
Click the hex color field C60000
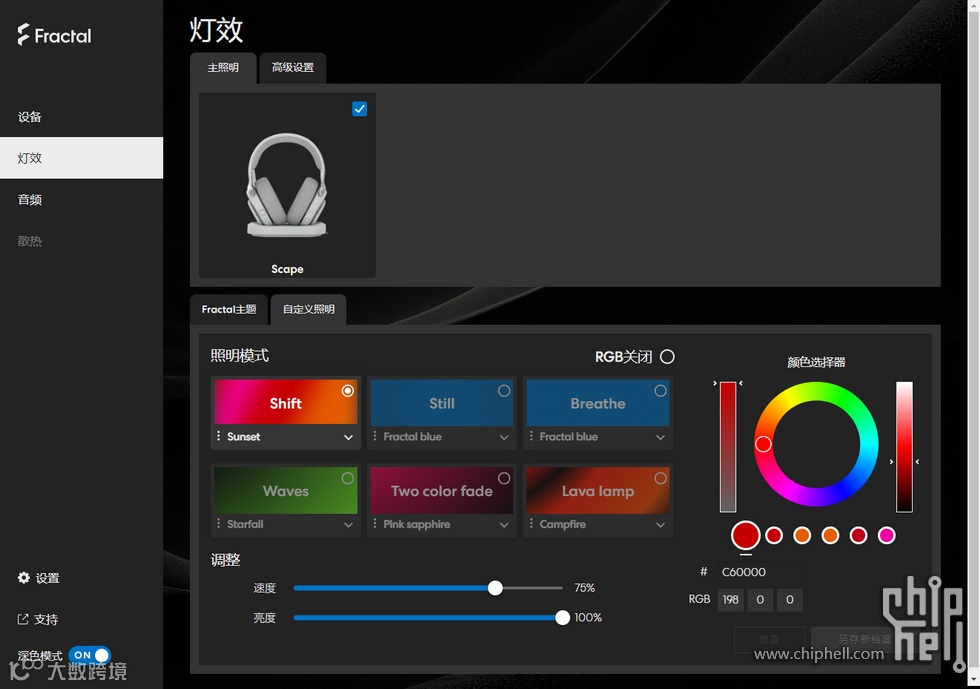pyautogui.click(x=759, y=571)
